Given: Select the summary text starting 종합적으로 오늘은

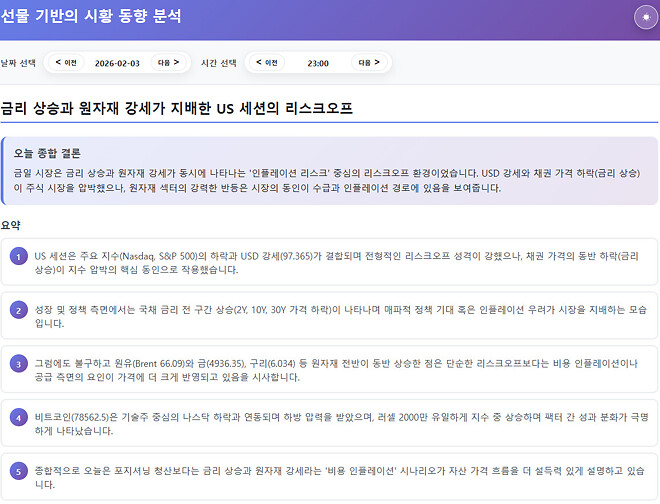Looking at the screenshot, I should click(x=340, y=477).
